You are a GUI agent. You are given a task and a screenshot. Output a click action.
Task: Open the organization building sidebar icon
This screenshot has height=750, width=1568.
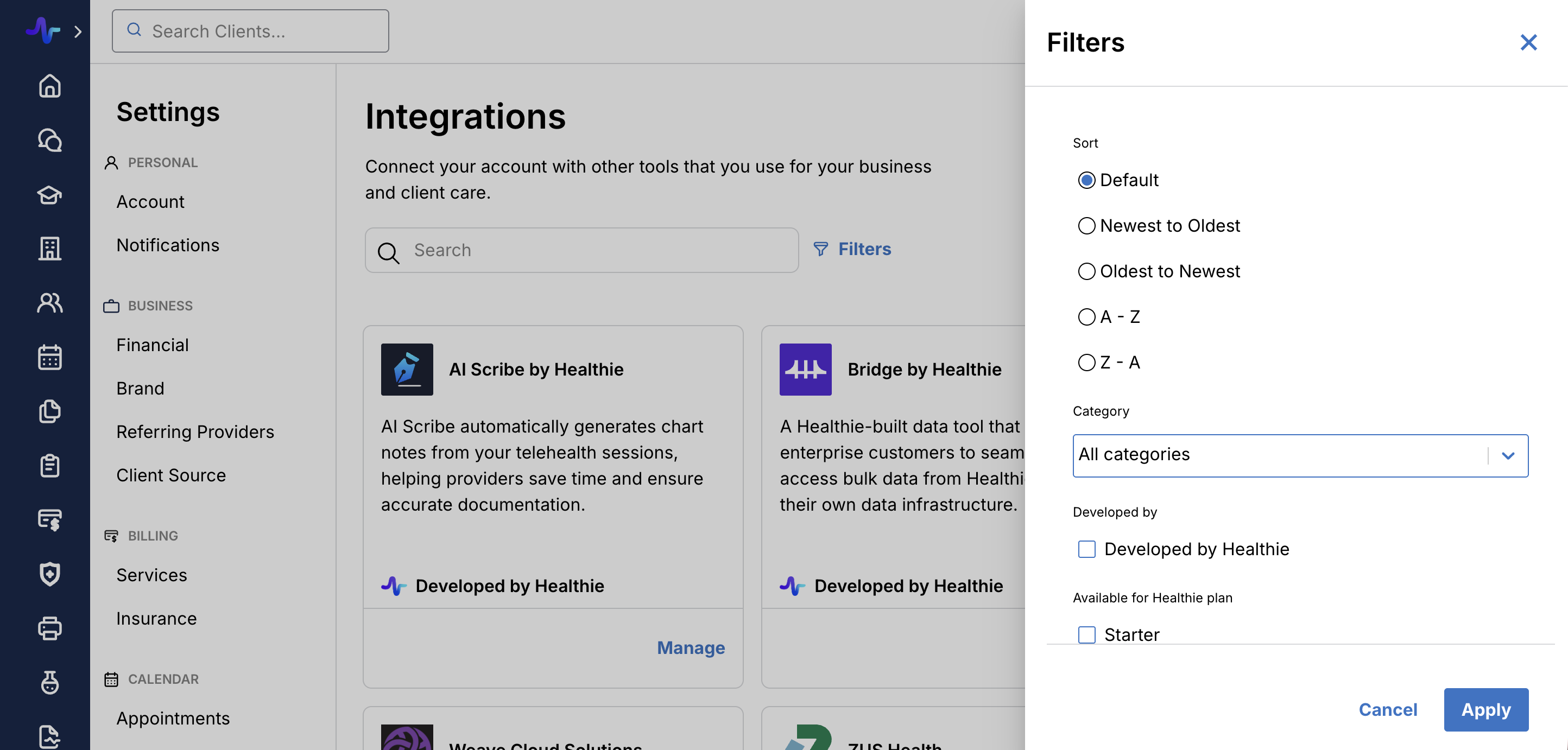49,248
